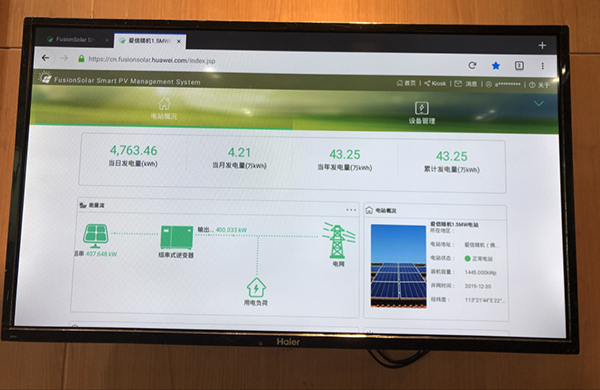Image resolution: width=600 pixels, height=390 pixels.
Task: Click the string inverter icon
Action: (176, 237)
